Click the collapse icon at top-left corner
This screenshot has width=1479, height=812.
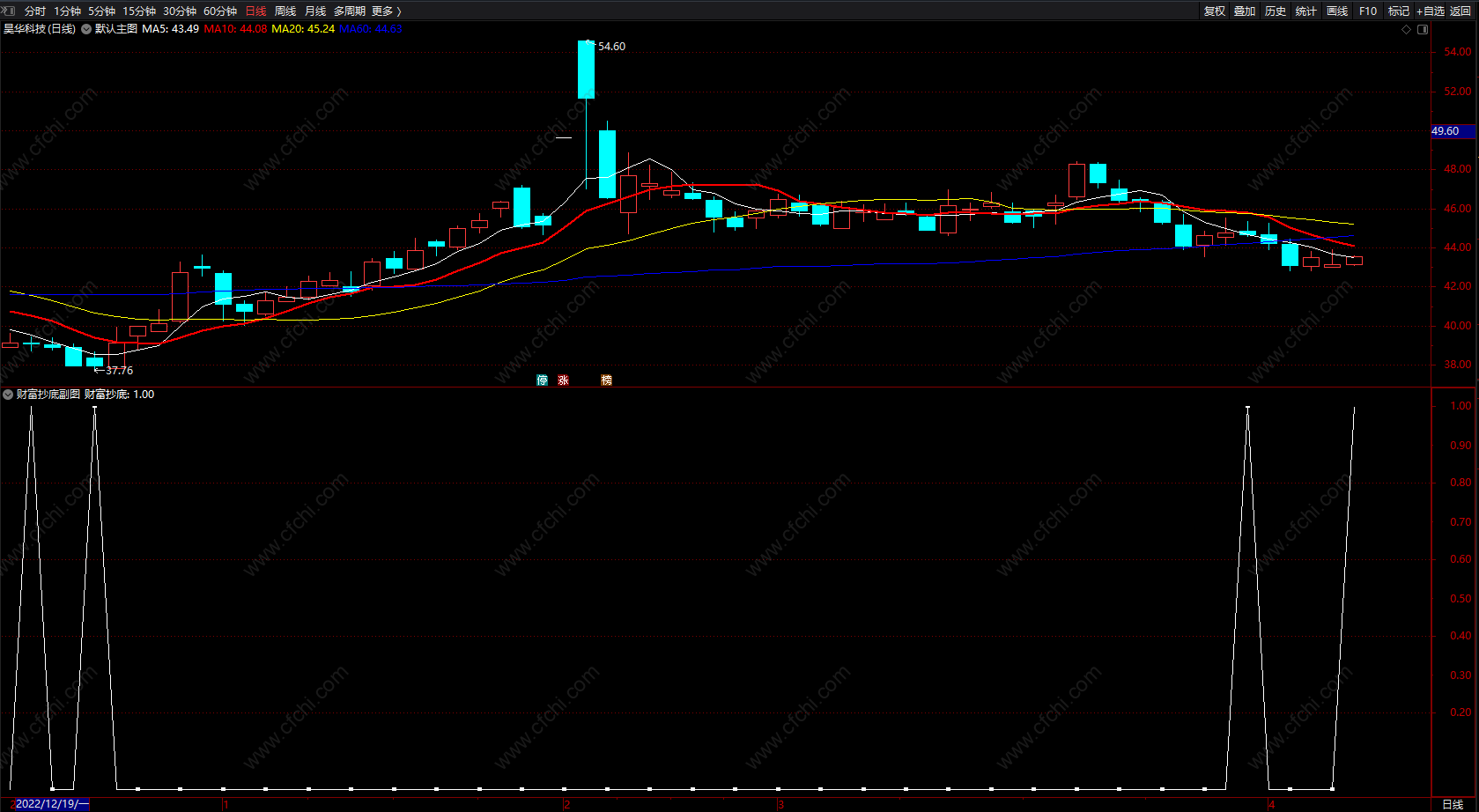click(x=9, y=11)
